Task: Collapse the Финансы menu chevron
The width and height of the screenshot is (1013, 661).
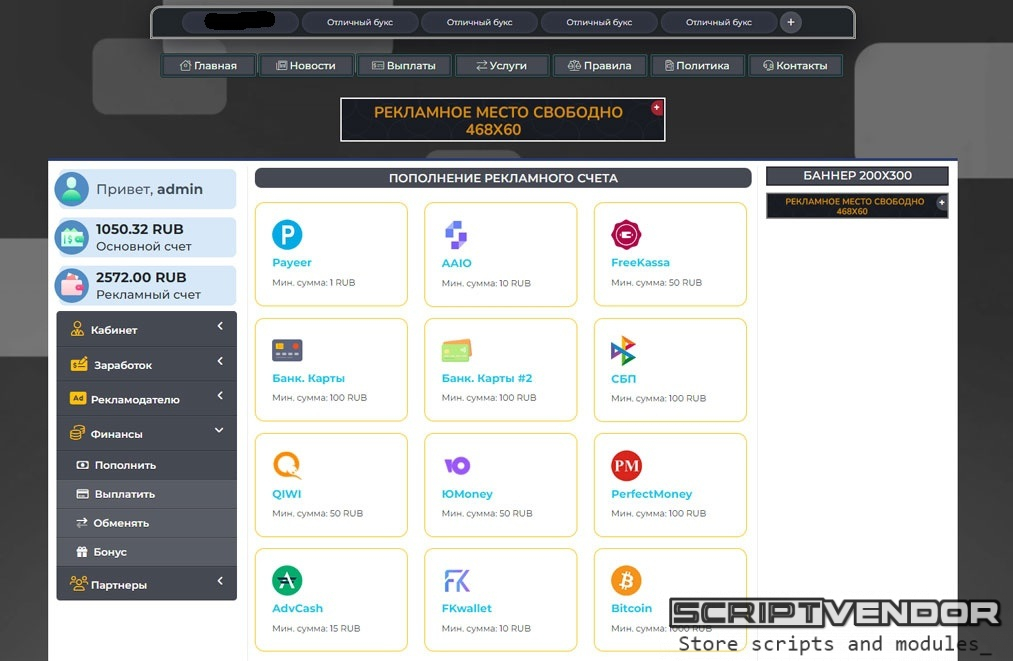Action: (220, 430)
